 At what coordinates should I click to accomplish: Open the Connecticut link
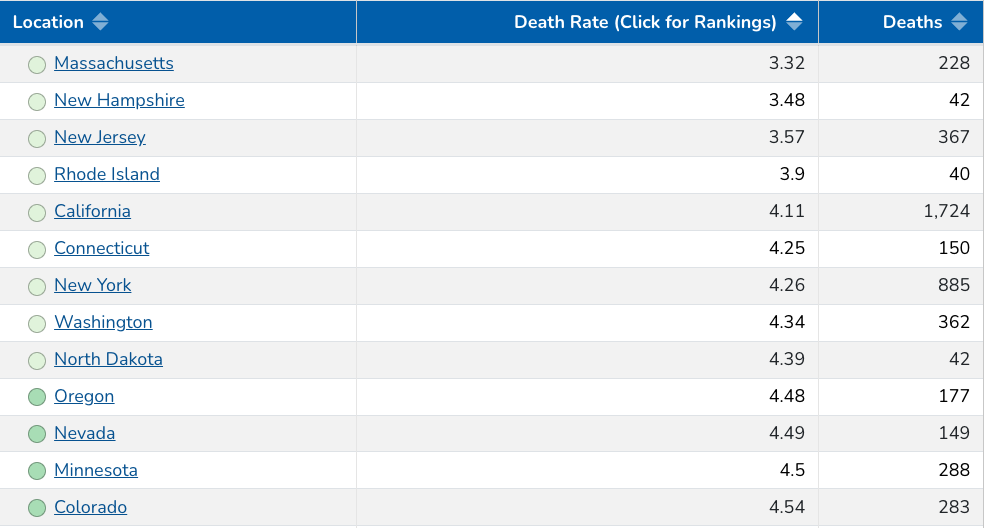click(102, 248)
